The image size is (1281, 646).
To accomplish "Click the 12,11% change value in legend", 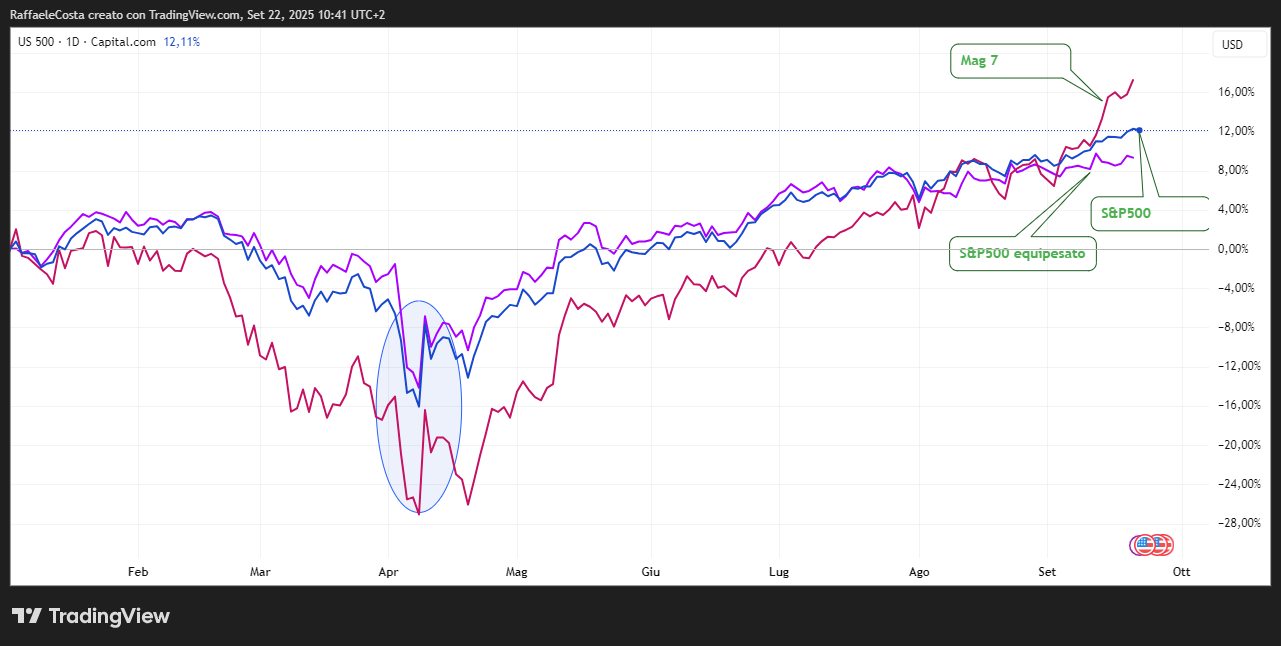I will pyautogui.click(x=181, y=42).
